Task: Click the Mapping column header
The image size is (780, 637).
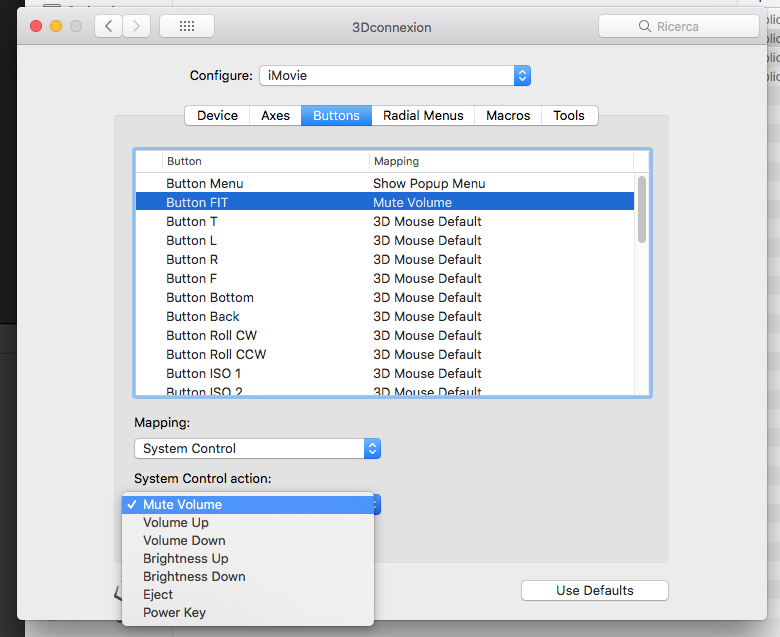Action: coord(501,161)
